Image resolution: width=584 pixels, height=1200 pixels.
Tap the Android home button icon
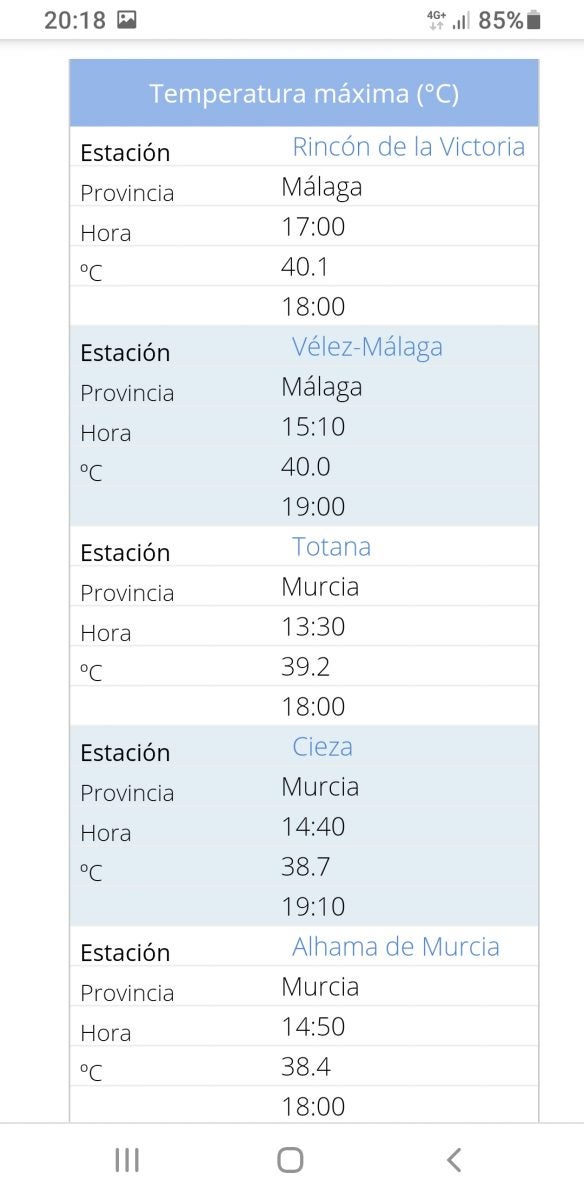tap(290, 1160)
